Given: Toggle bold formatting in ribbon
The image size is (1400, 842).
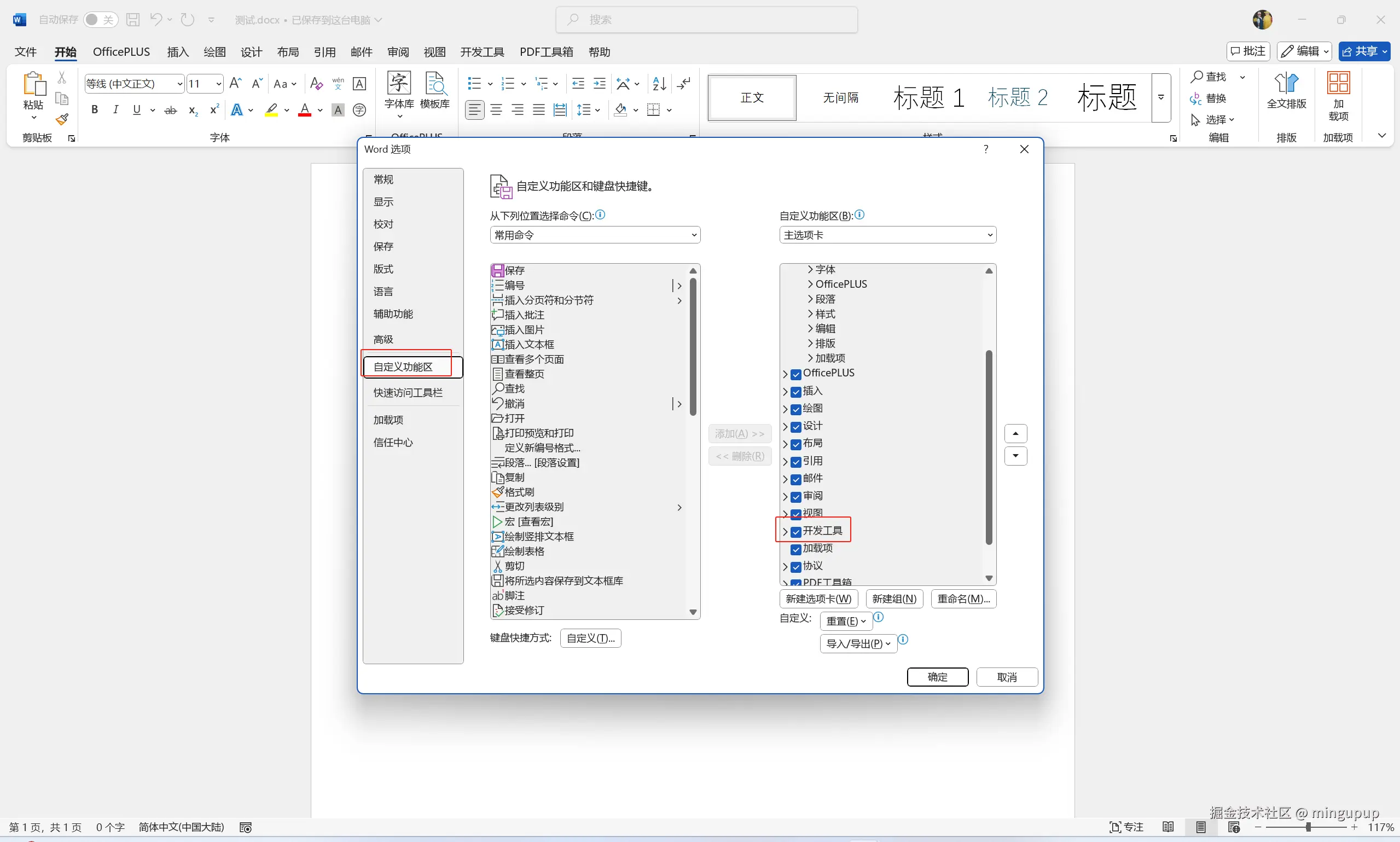Looking at the screenshot, I should pos(95,110).
